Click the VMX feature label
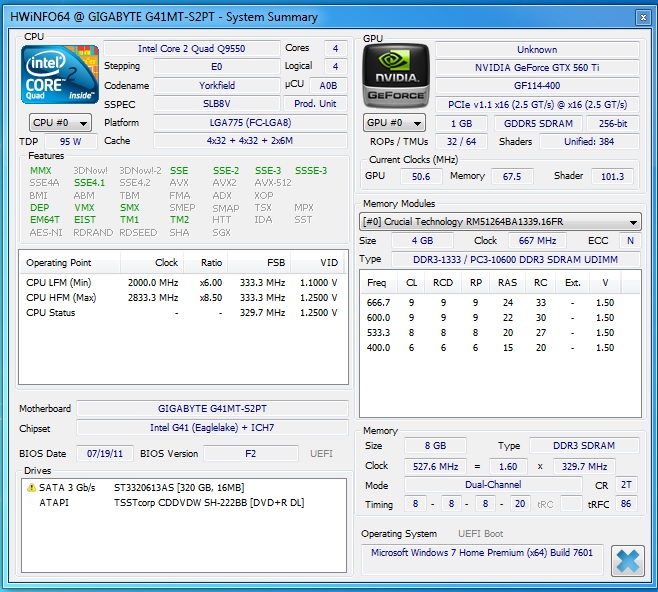The width and height of the screenshot is (658, 592). click(x=84, y=208)
